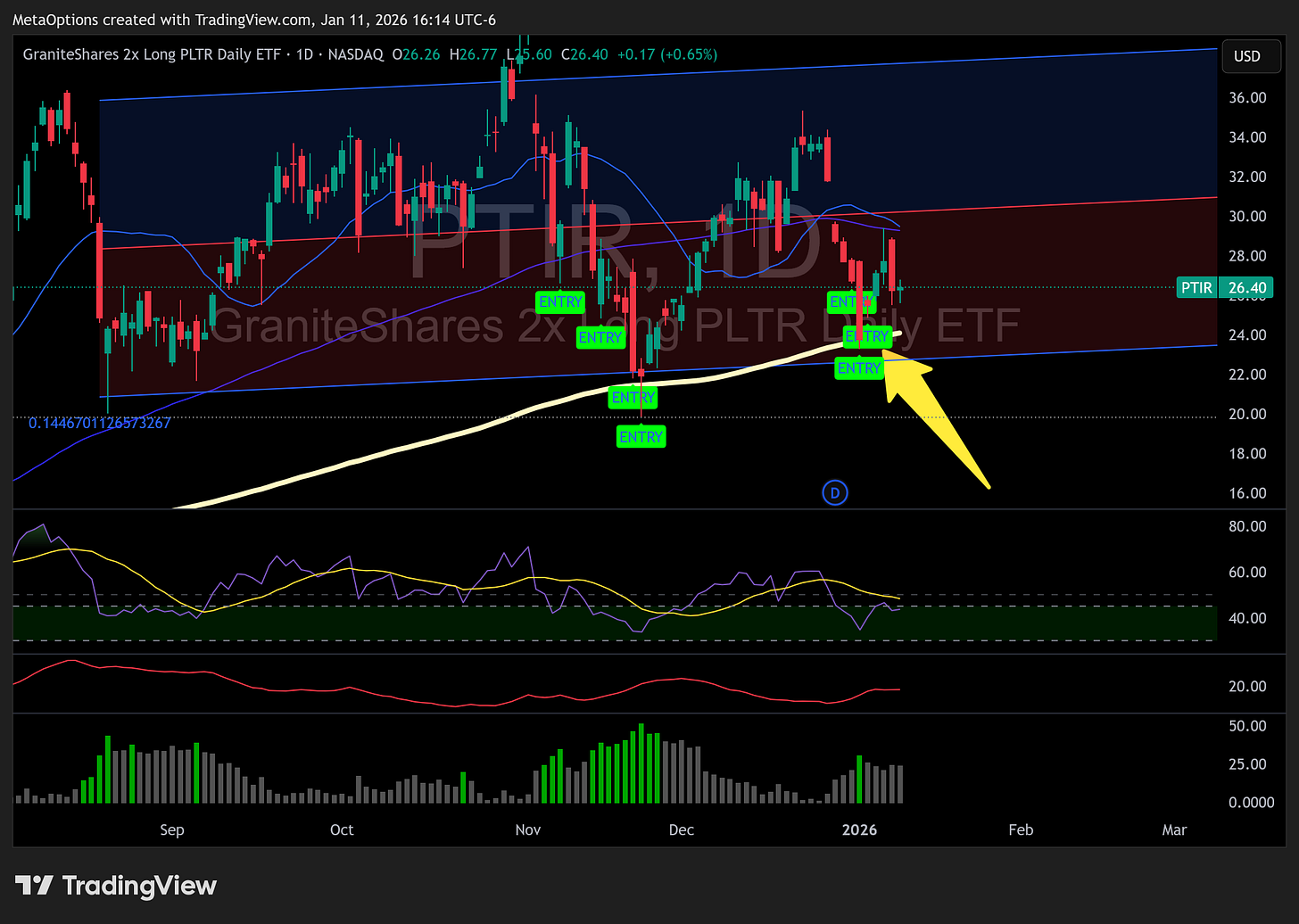Viewport: 1299px width, 924px height.
Task: Click the leftmost ENTRY label near the November selloff
Action: click(x=560, y=302)
